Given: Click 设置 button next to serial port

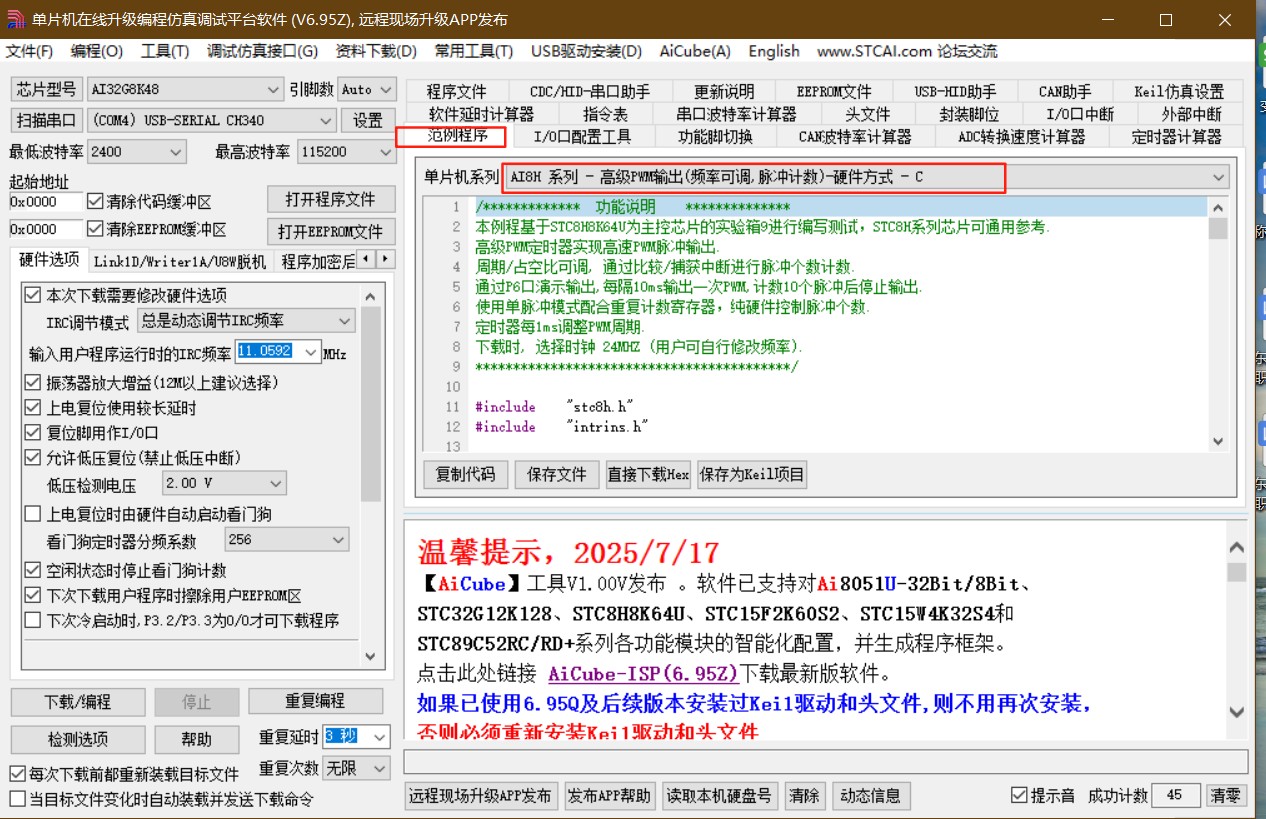Looking at the screenshot, I should 368,120.
